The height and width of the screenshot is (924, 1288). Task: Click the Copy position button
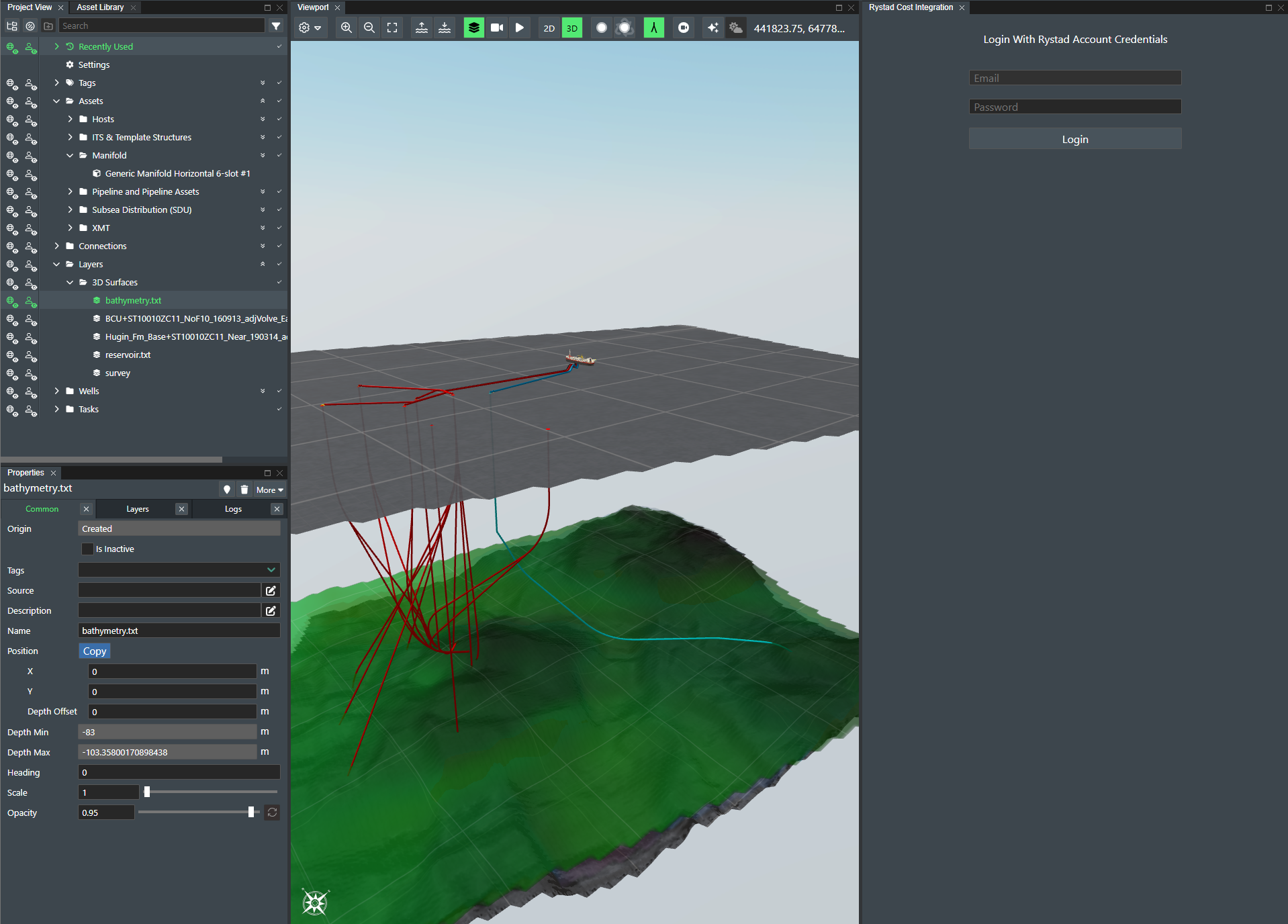95,651
